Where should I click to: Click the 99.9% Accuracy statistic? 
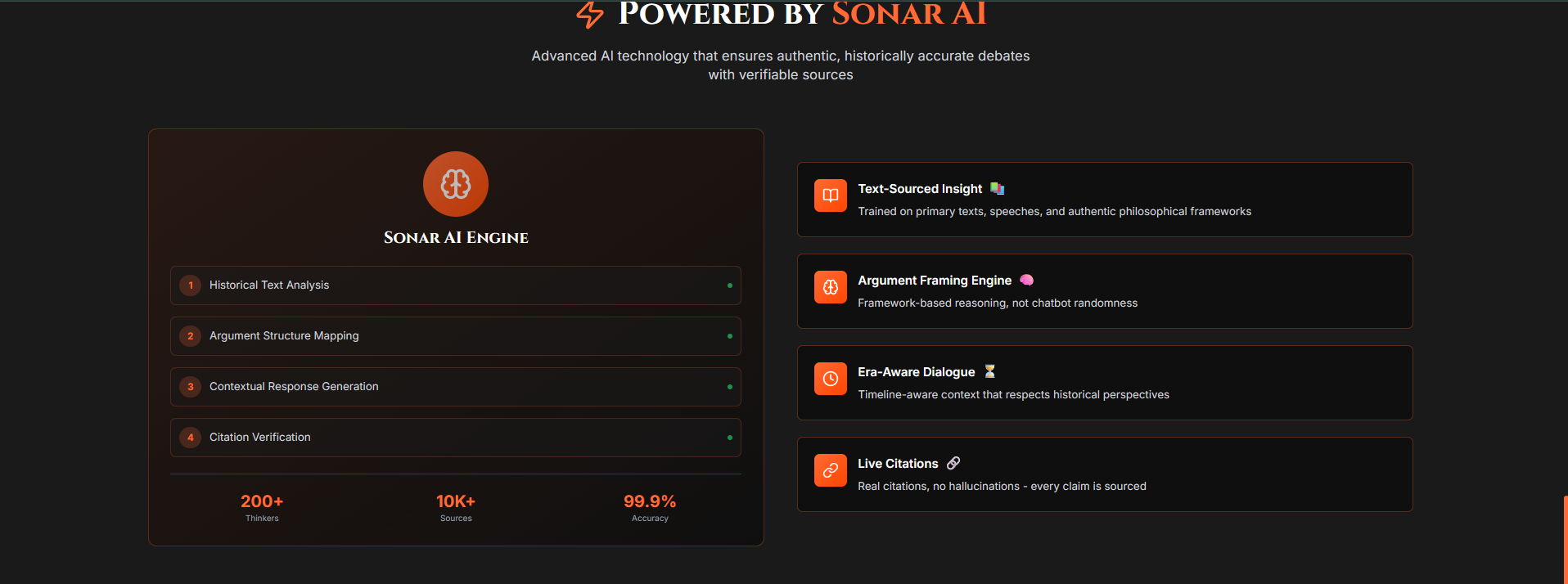(650, 507)
